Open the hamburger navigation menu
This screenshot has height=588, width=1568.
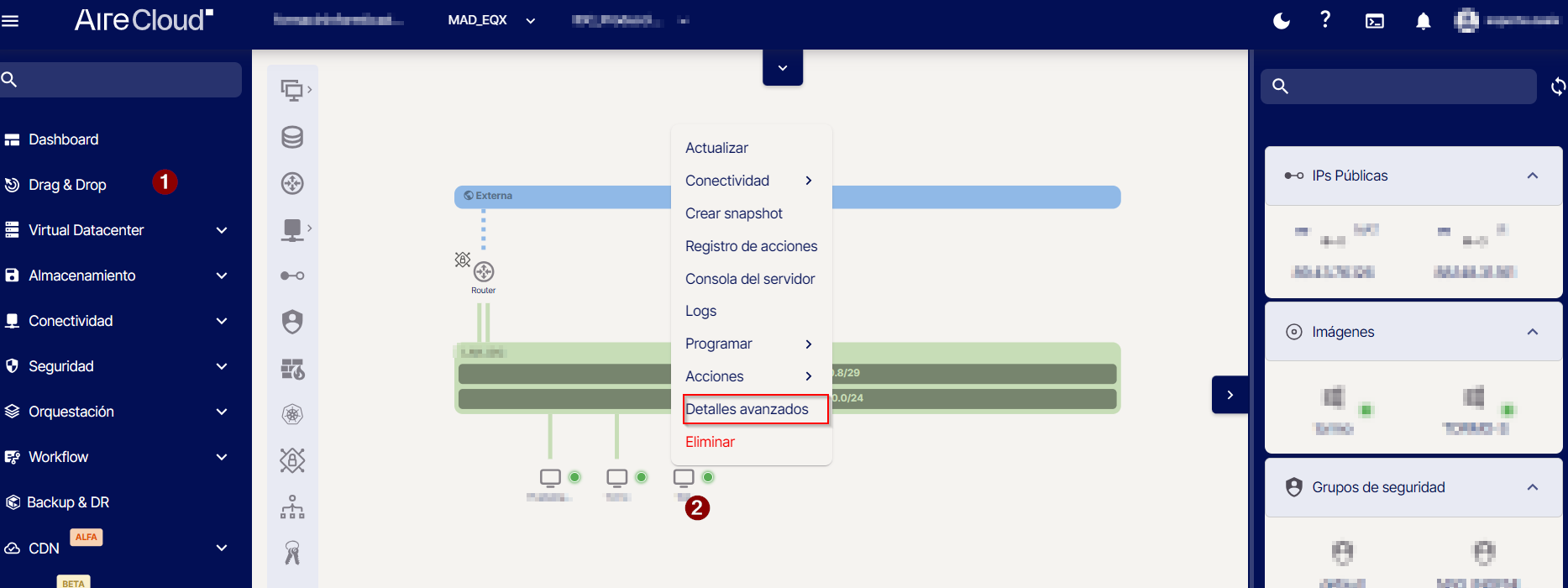click(10, 21)
